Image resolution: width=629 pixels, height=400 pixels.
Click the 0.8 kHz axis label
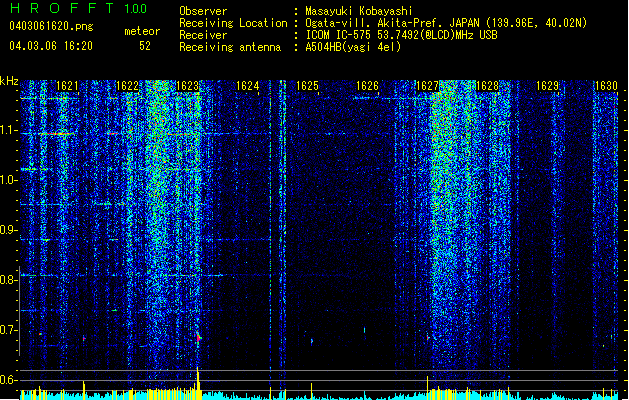(x=8, y=280)
